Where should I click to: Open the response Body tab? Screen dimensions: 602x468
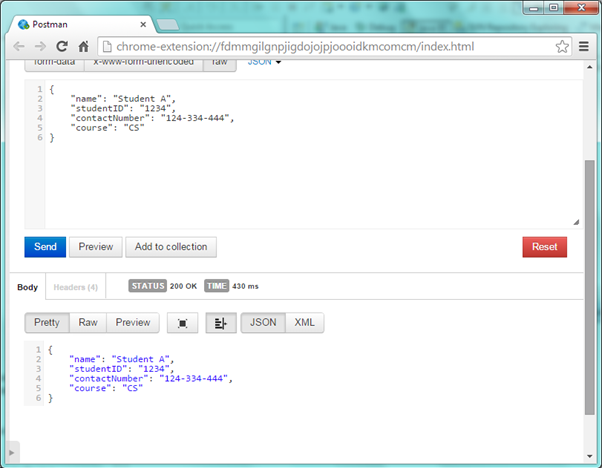pyautogui.click(x=28, y=287)
